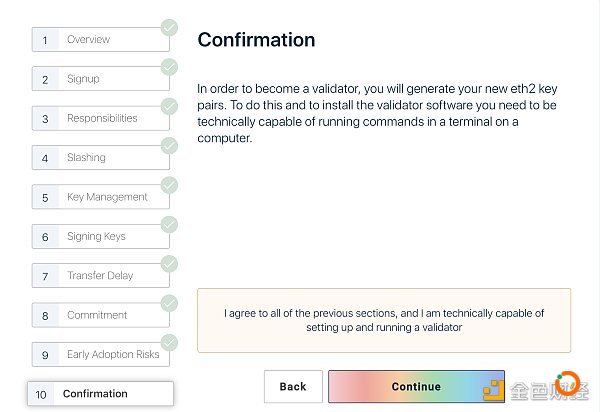Click the orange circle watermark logo
600x412 pixels.
click(x=567, y=383)
